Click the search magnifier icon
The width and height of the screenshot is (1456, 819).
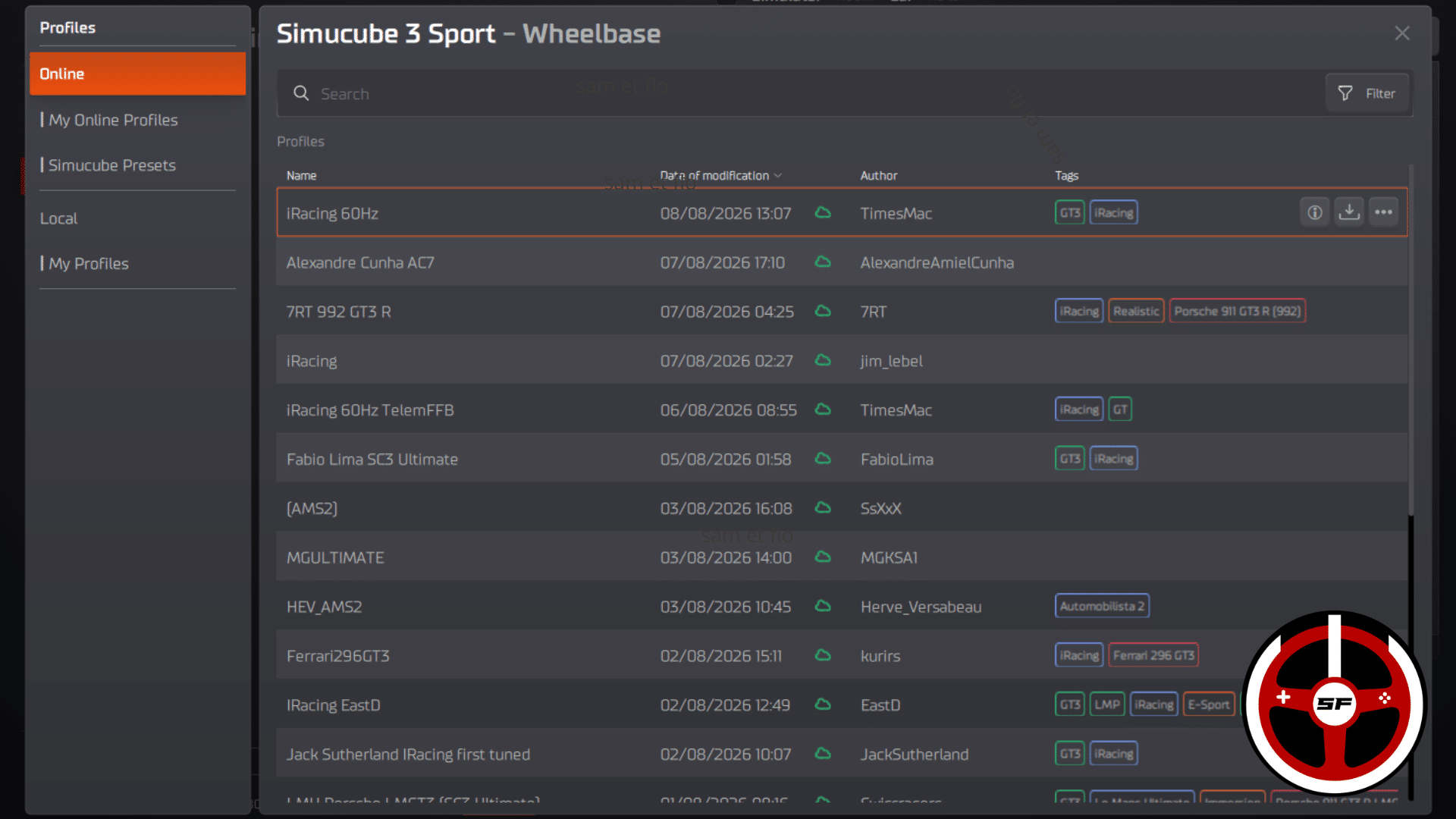pos(301,93)
